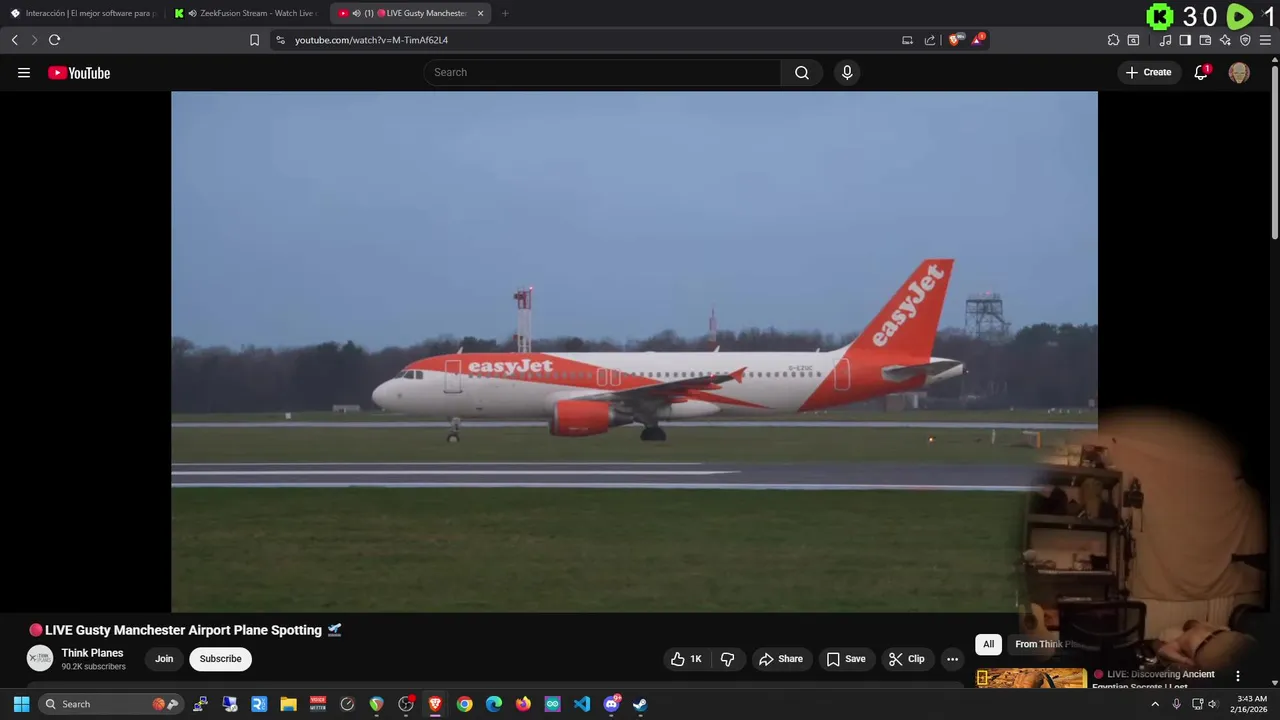This screenshot has width=1280, height=720.
Task: Open Brave Wallet icon
Action: point(1205,40)
